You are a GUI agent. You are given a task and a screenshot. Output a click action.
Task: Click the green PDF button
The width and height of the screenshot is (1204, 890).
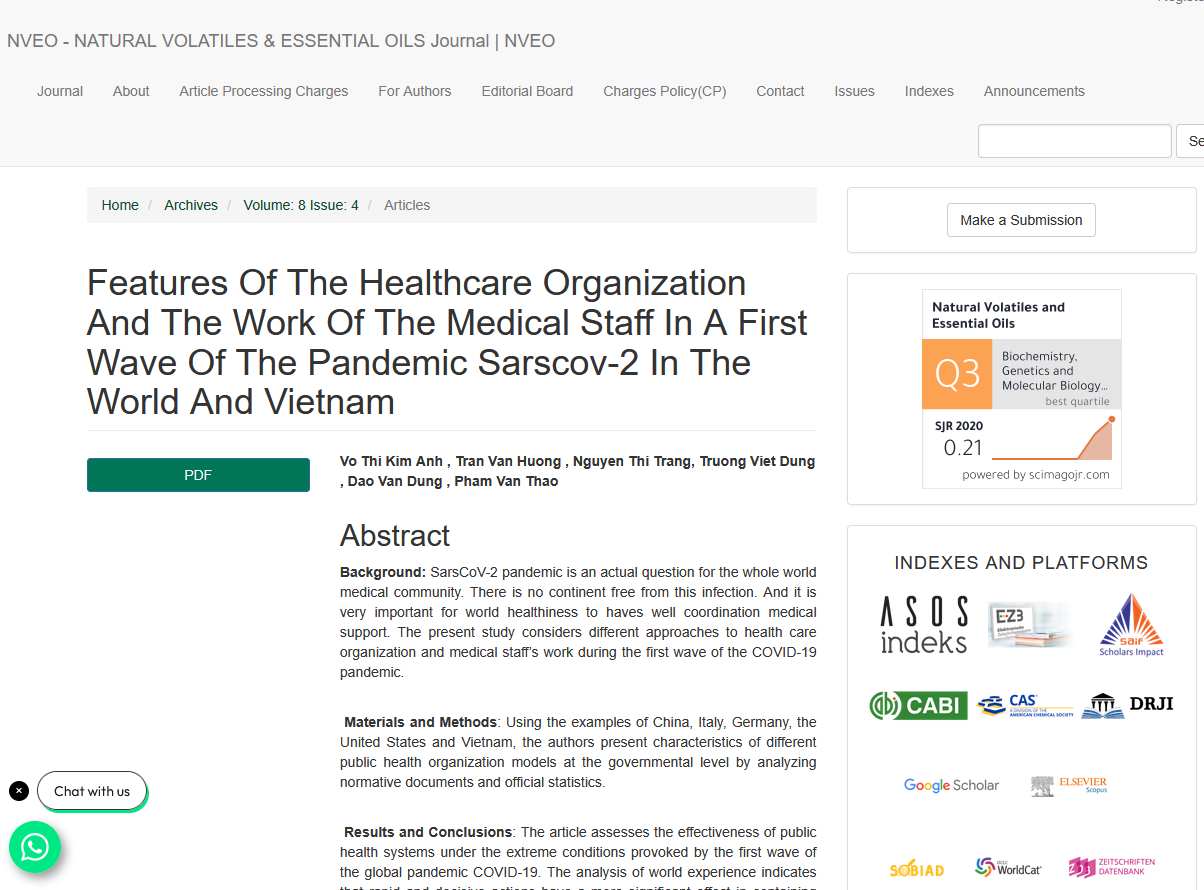(198, 475)
